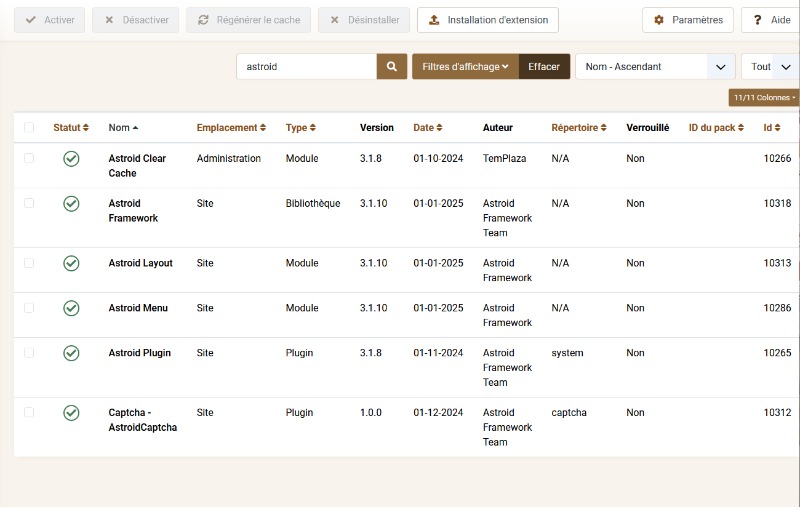This screenshot has height=507, width=800.
Task: Click the Administration location cell
Action: 229,159
